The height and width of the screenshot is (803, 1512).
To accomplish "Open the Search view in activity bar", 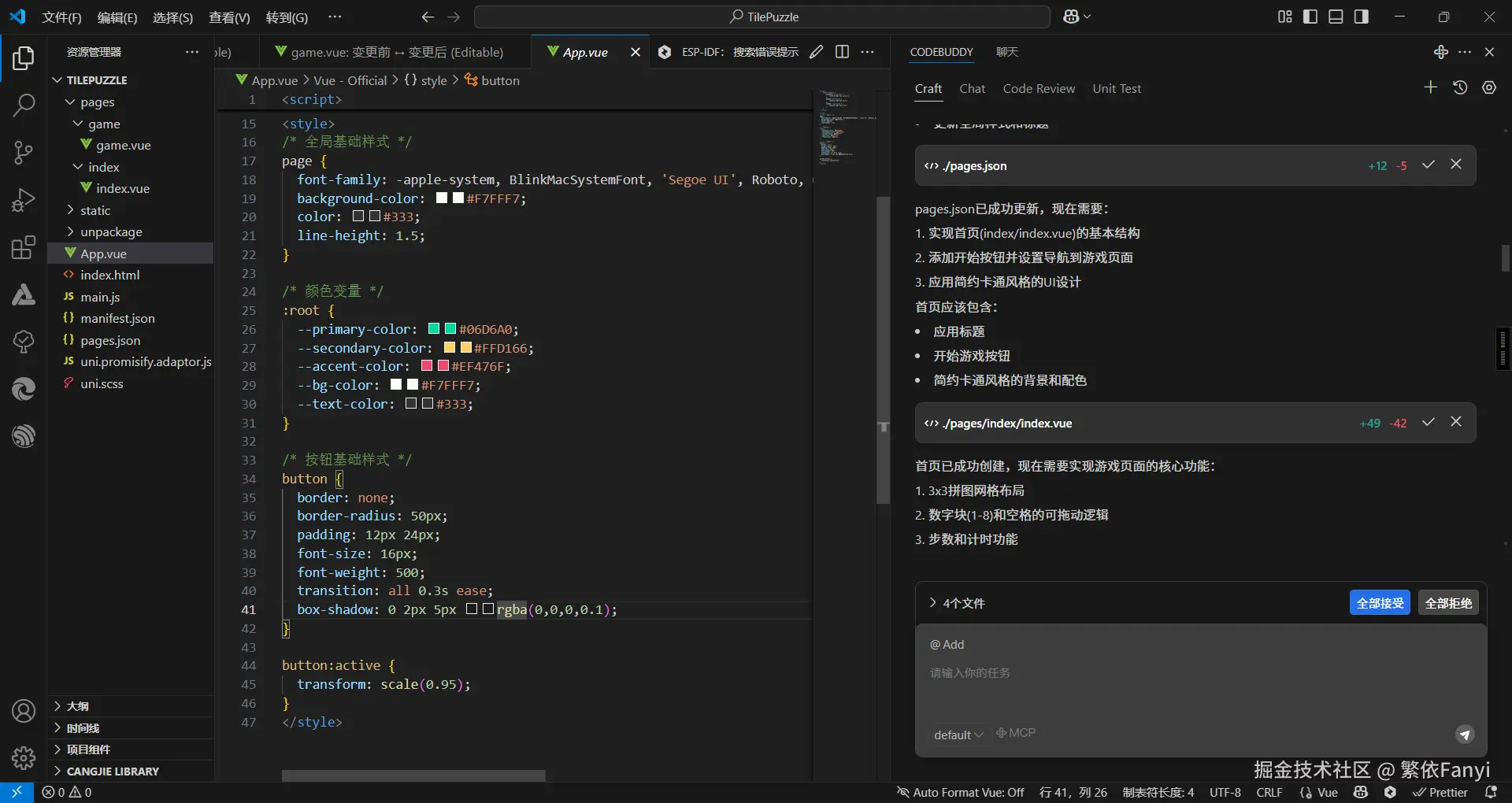I will point(24,105).
